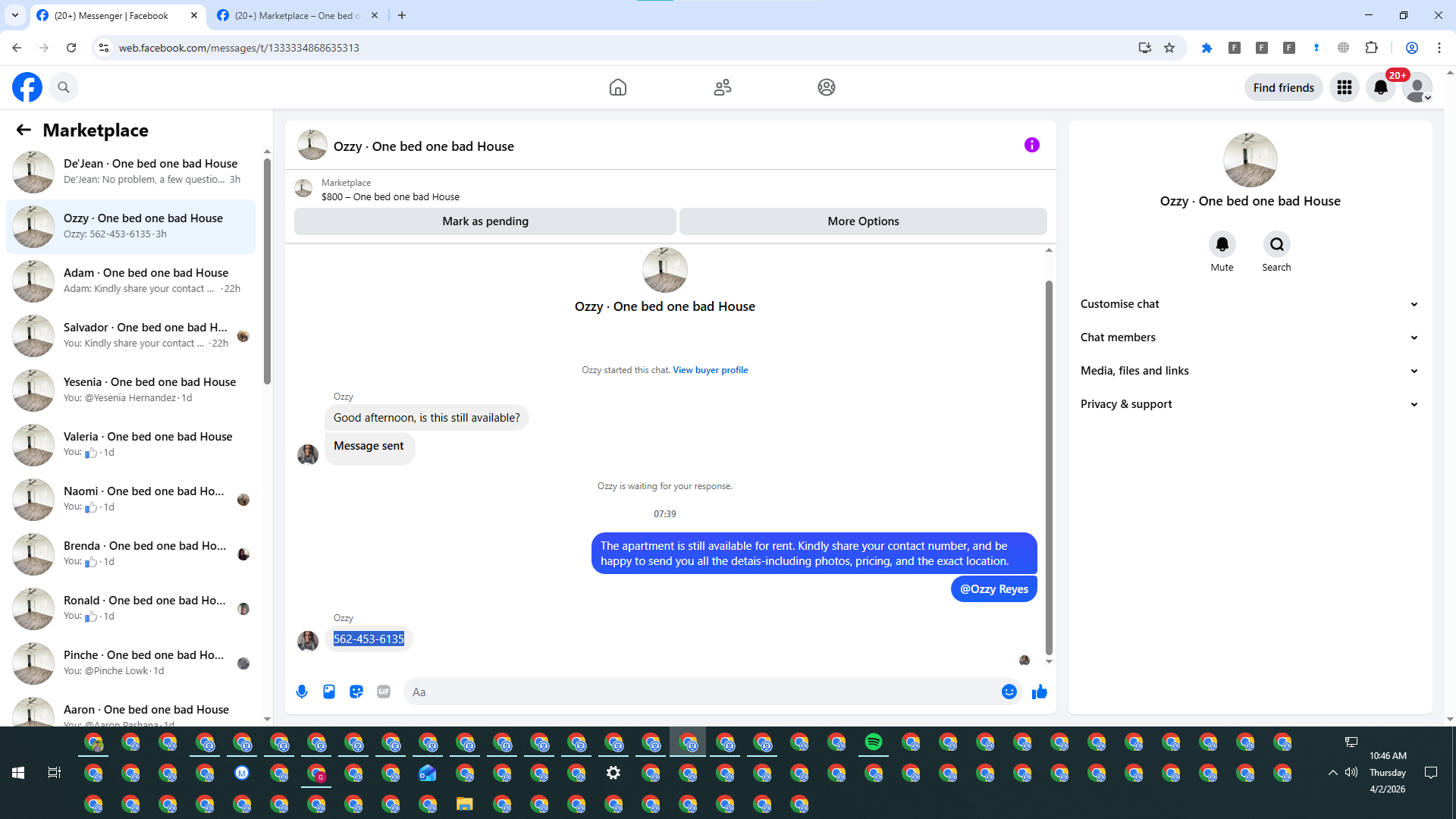Close the Messenger browser tab
Image resolution: width=1456 pixels, height=819 pixels.
tap(194, 15)
